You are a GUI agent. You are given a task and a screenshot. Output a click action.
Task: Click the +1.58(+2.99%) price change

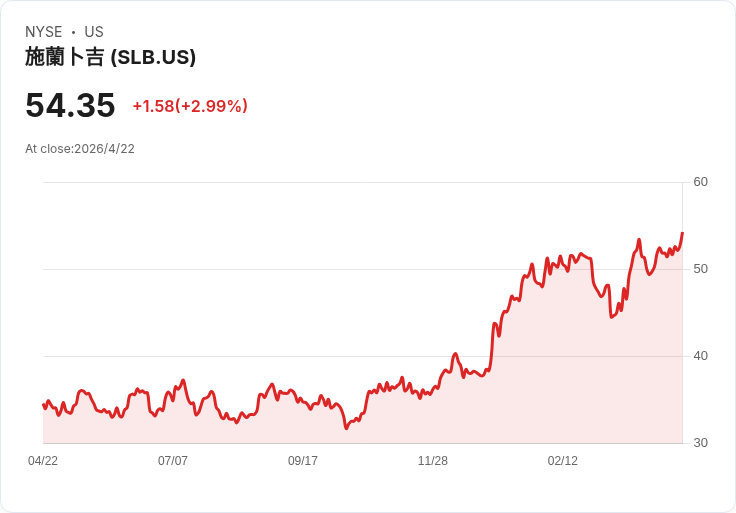pos(190,106)
